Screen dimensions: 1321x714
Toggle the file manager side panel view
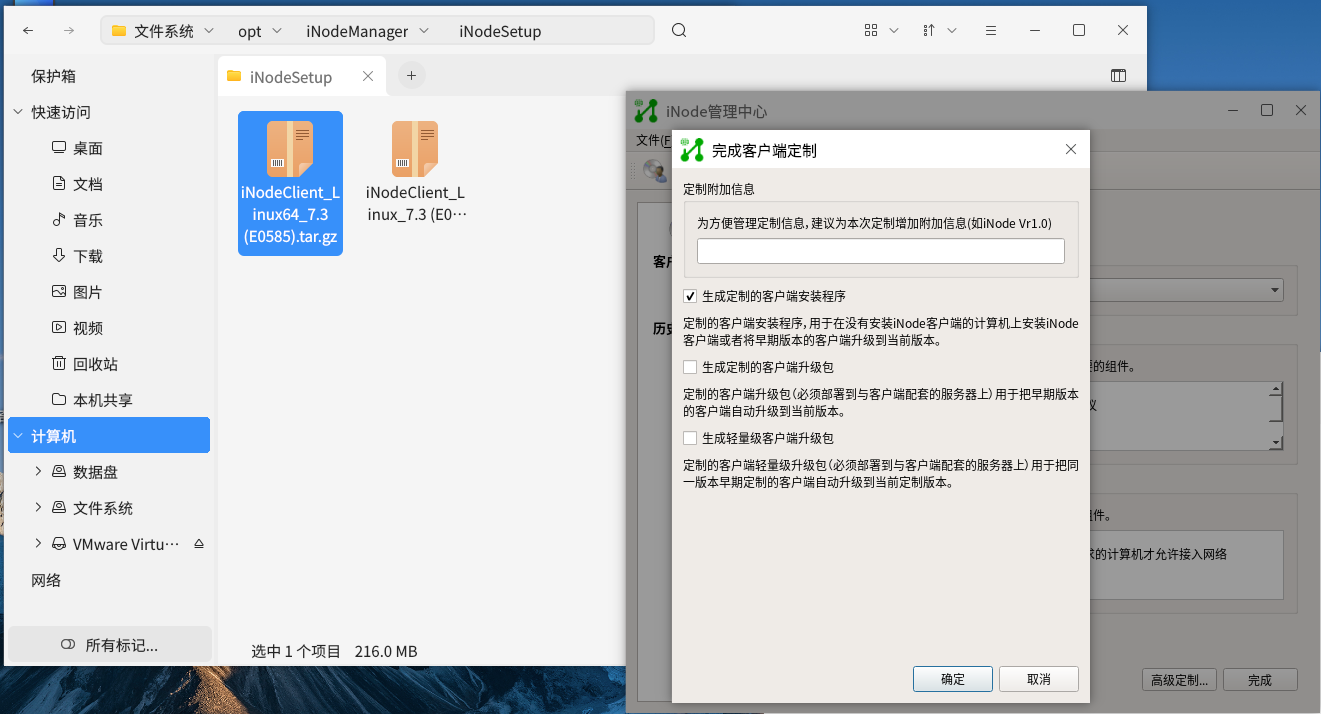click(1119, 76)
